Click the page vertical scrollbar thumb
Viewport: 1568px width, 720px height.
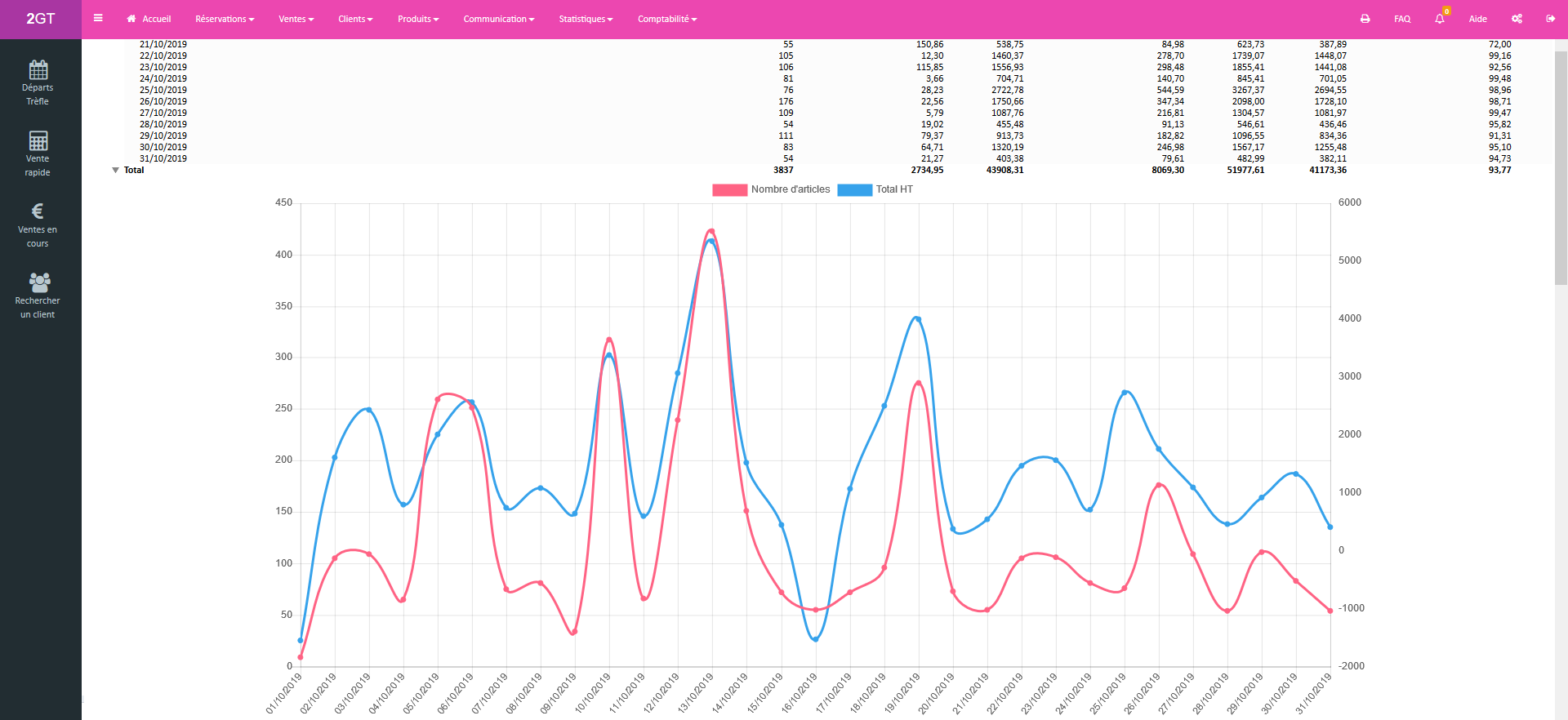[1561, 167]
